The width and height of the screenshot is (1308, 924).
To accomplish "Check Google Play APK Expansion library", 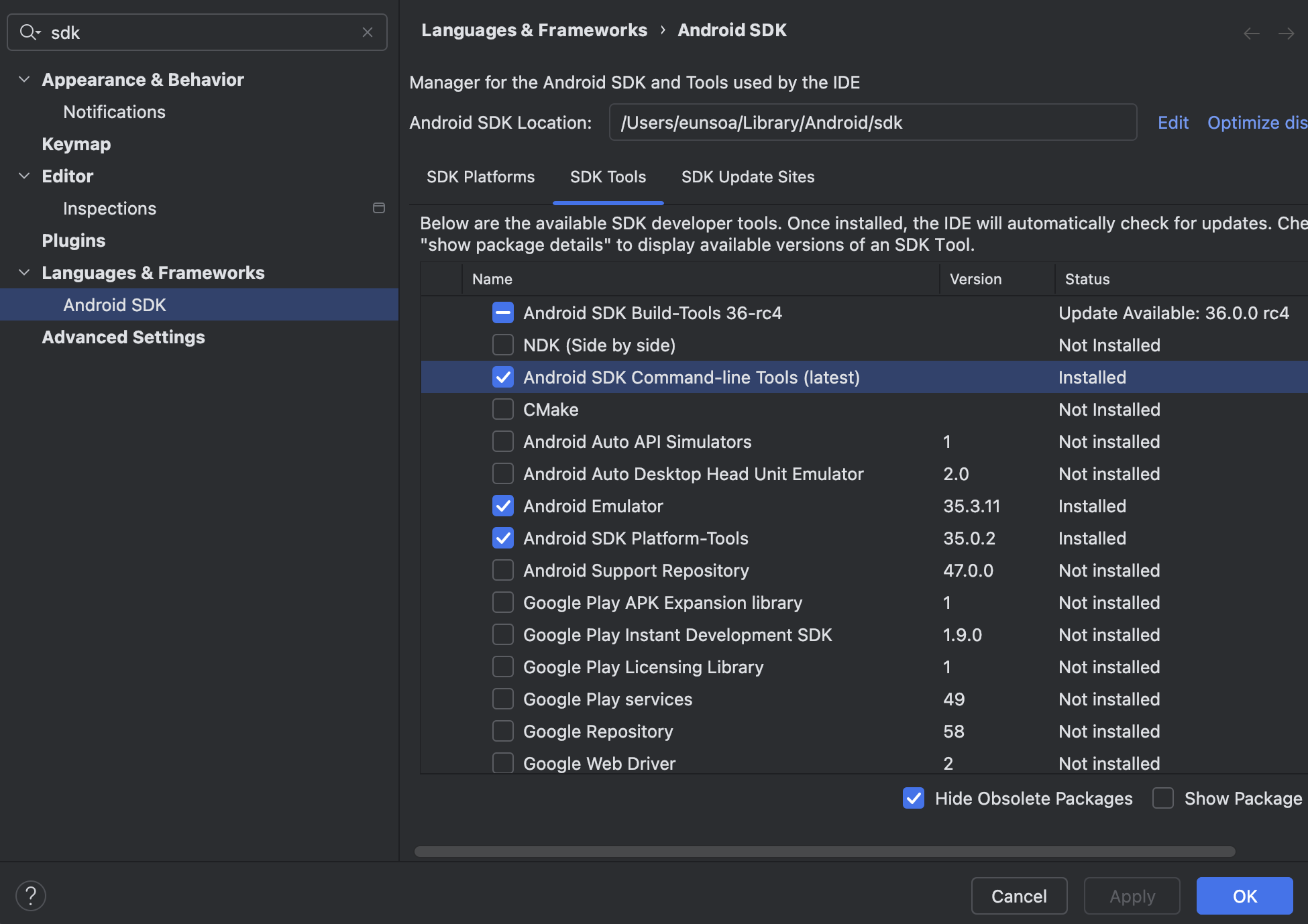I will [503, 602].
